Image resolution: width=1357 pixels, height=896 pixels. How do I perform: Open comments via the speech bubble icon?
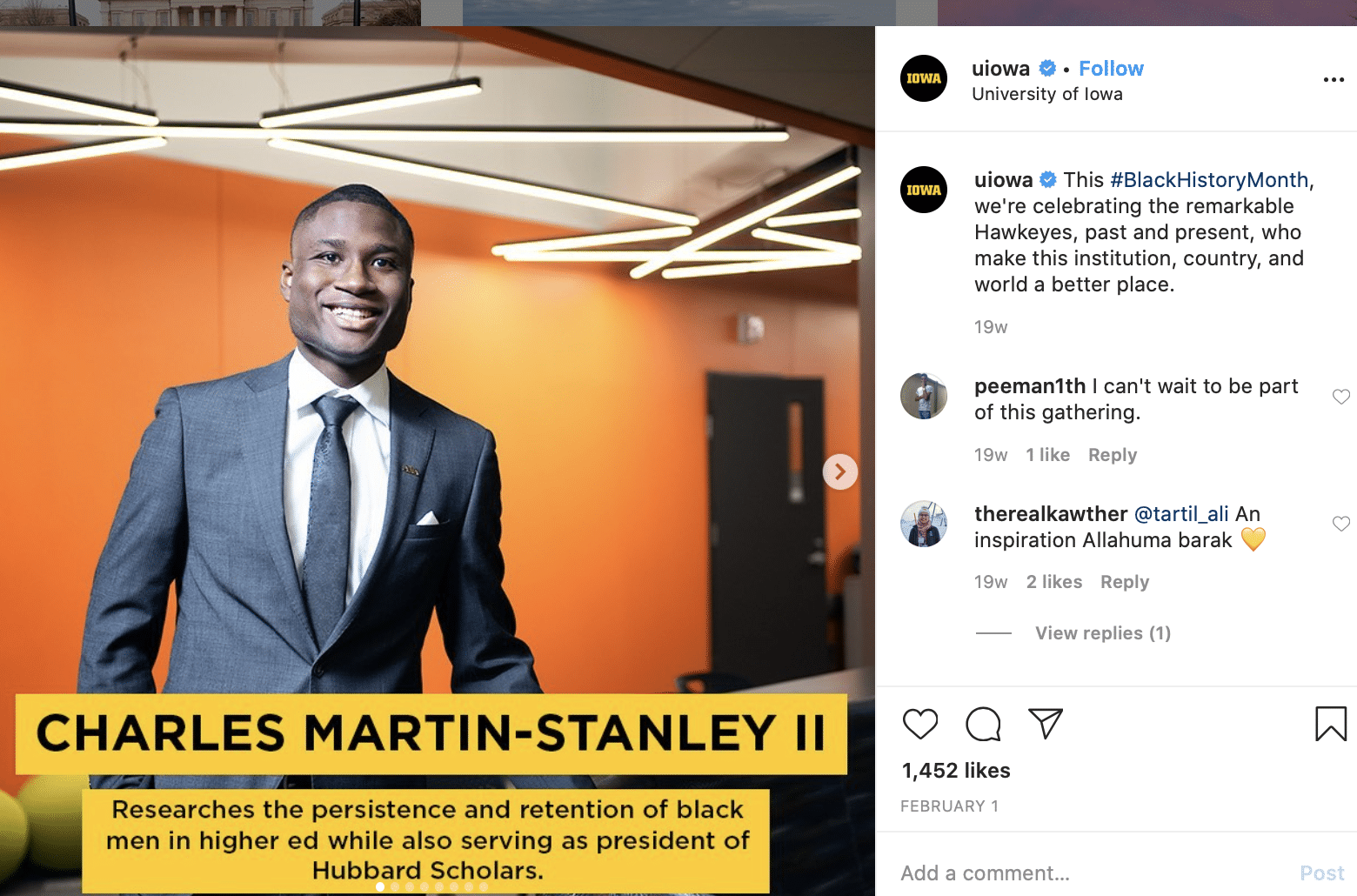click(983, 724)
